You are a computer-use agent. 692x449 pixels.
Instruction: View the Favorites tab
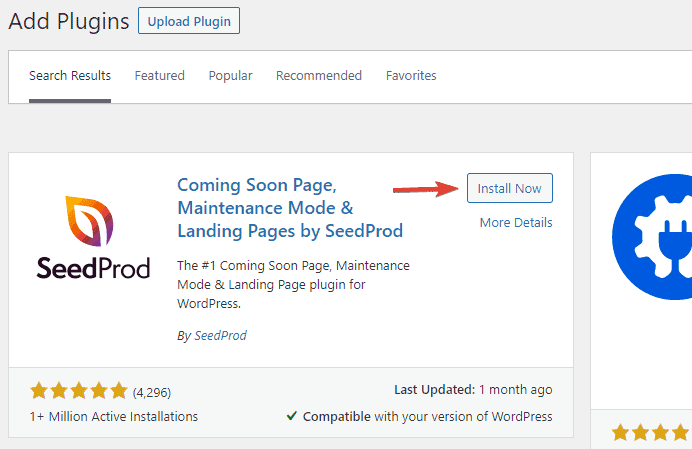[x=411, y=76]
